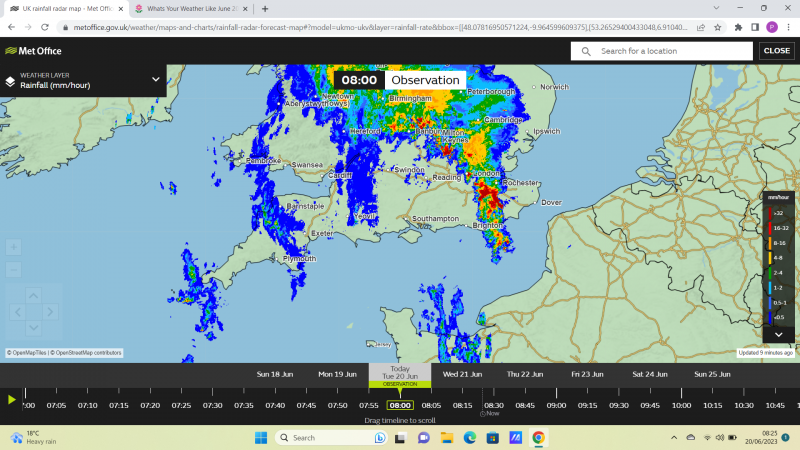The width and height of the screenshot is (800, 450).
Task: Open Microsoft Store from taskbar
Action: pyautogui.click(x=492, y=438)
